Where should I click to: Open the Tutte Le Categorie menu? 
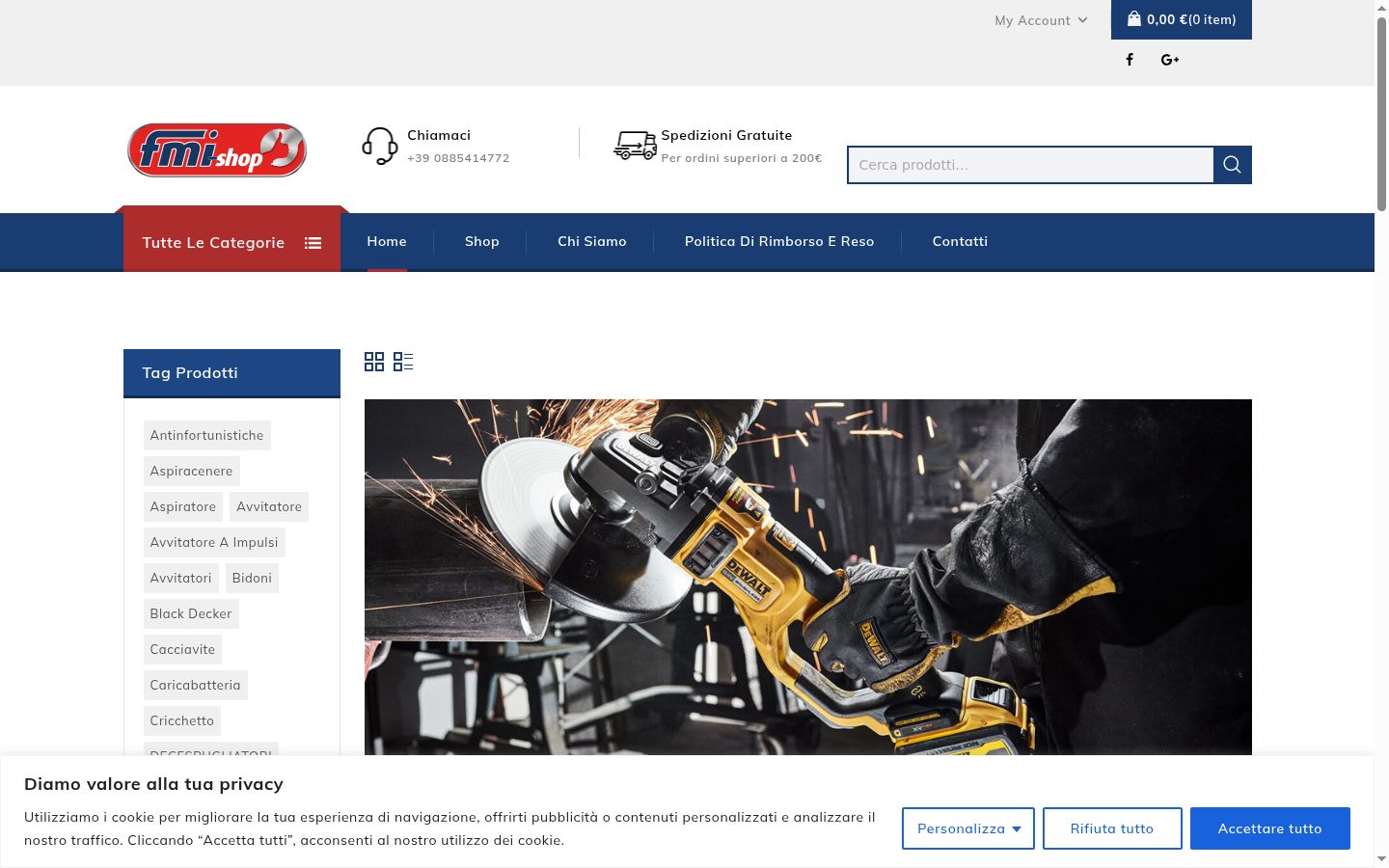click(231, 242)
